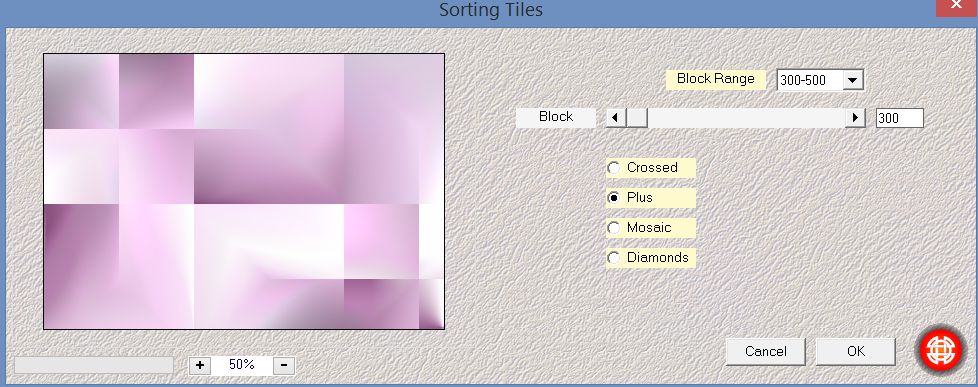Click the Block slider right arrow
978x387 pixels.
(x=855, y=117)
